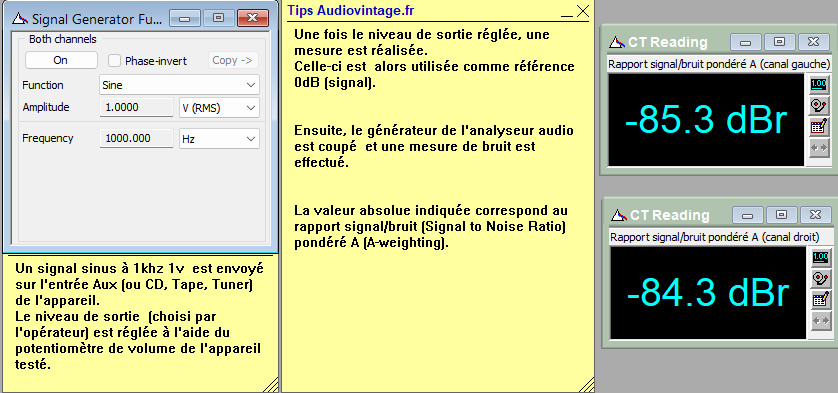Click the app icon of the canal gauche CT Reading window
The height and width of the screenshot is (393, 838).
(617, 42)
